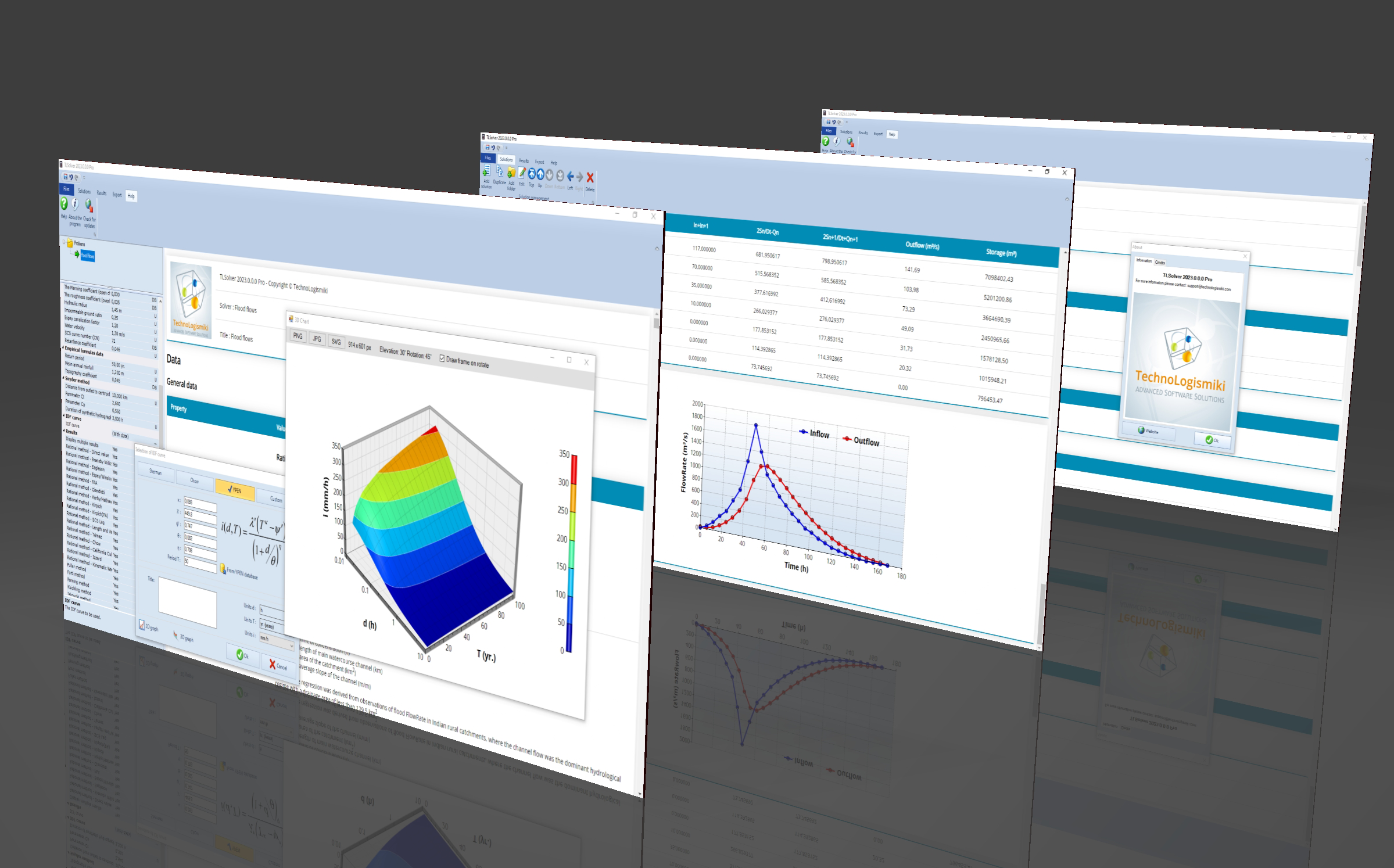Toggle Draw frame on rotate checkbox
Screen dimensions: 1394x868
[x=442, y=358]
